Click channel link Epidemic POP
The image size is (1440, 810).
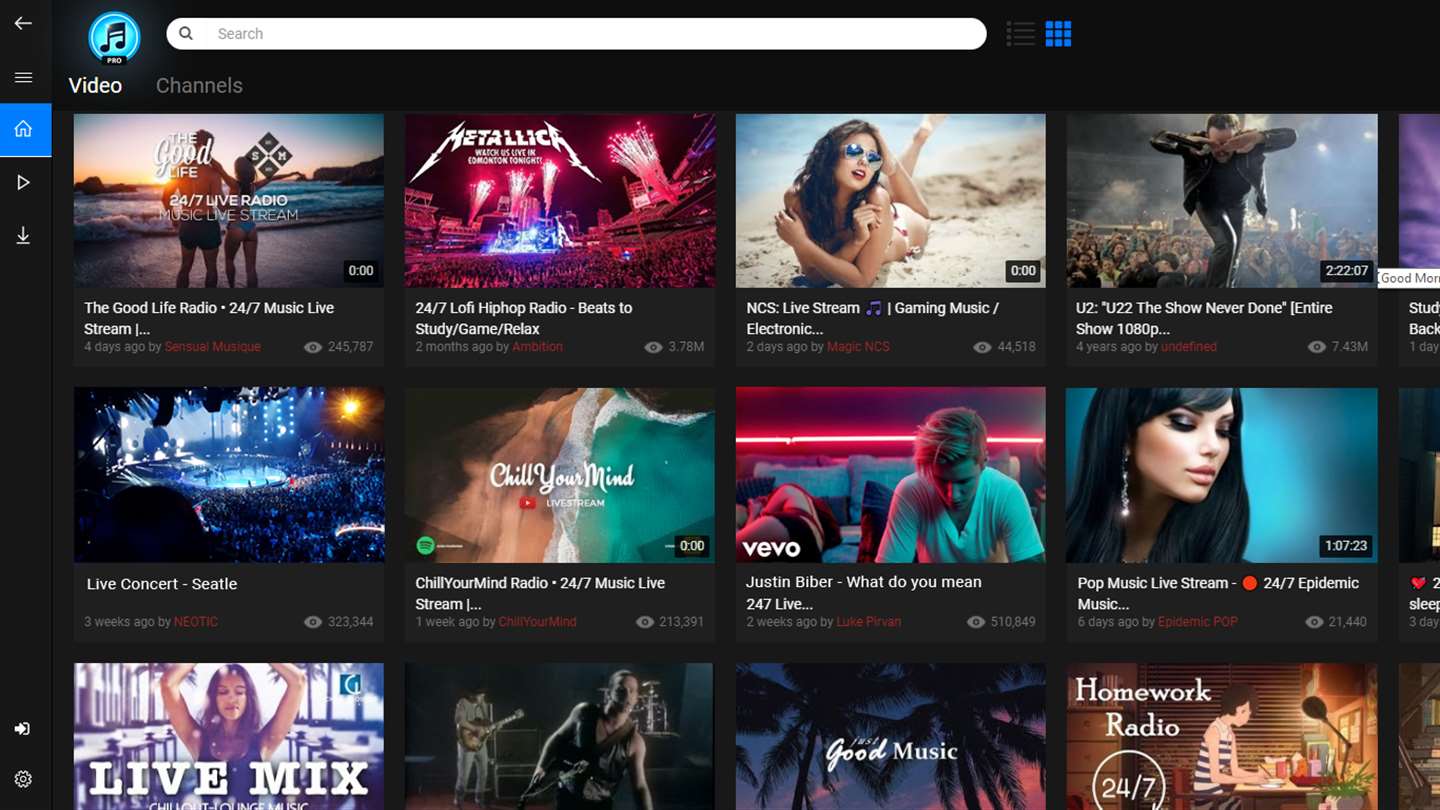[x=1198, y=622]
